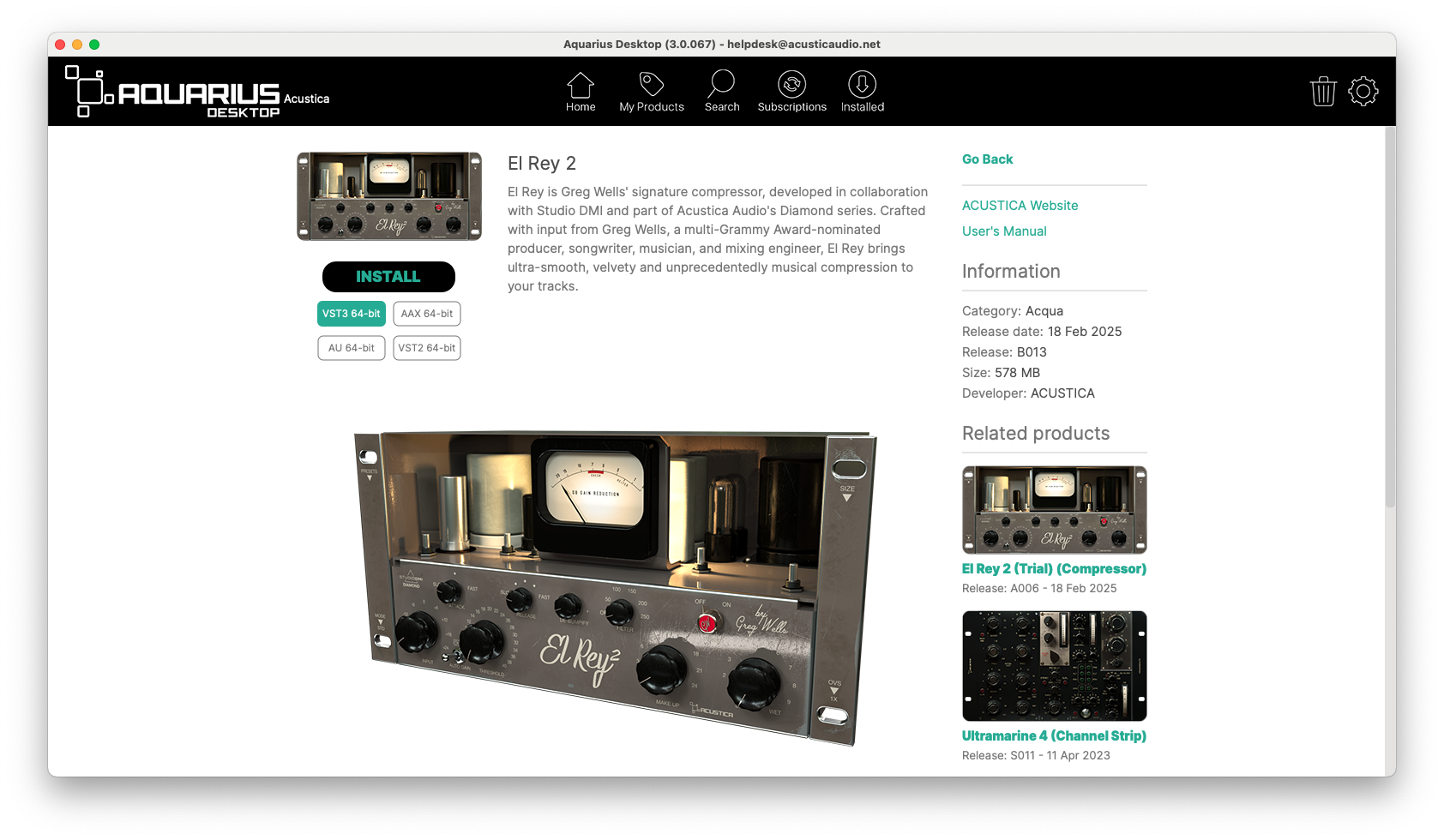Click the 'El Rey 2' product title

542,164
